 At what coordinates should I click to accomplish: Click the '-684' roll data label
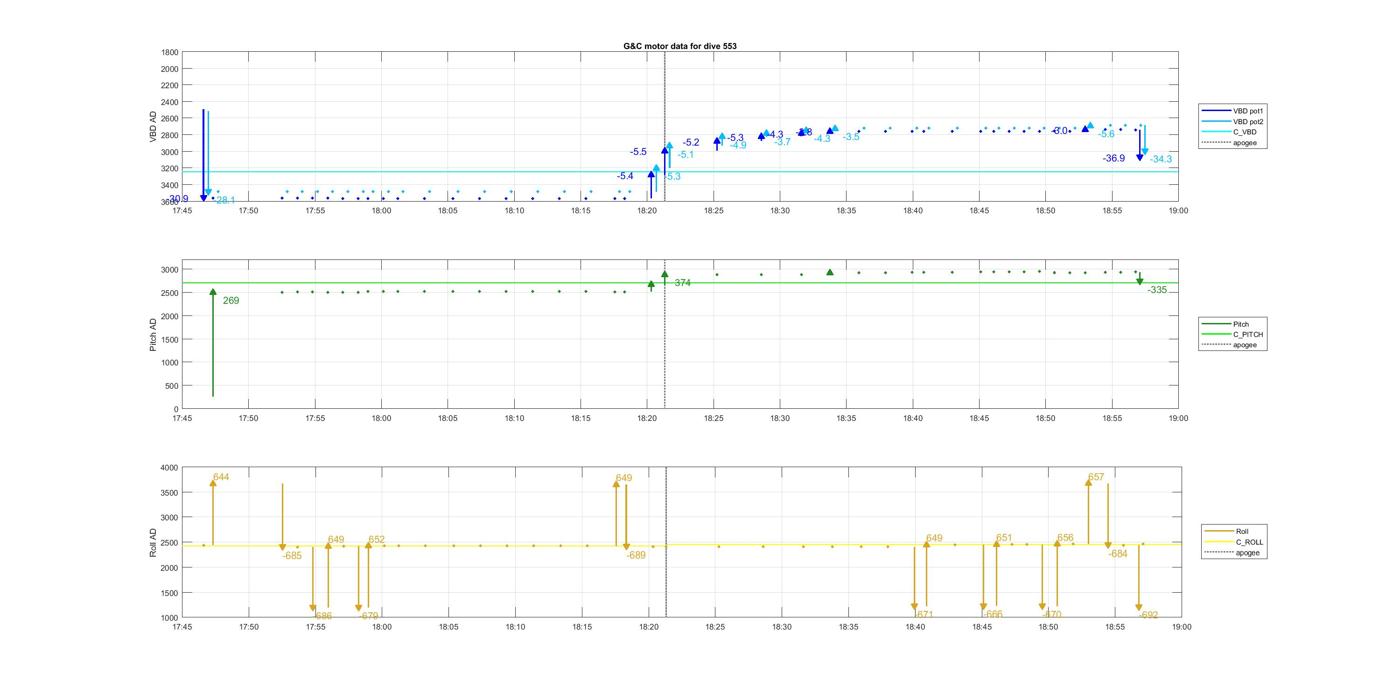[1118, 553]
